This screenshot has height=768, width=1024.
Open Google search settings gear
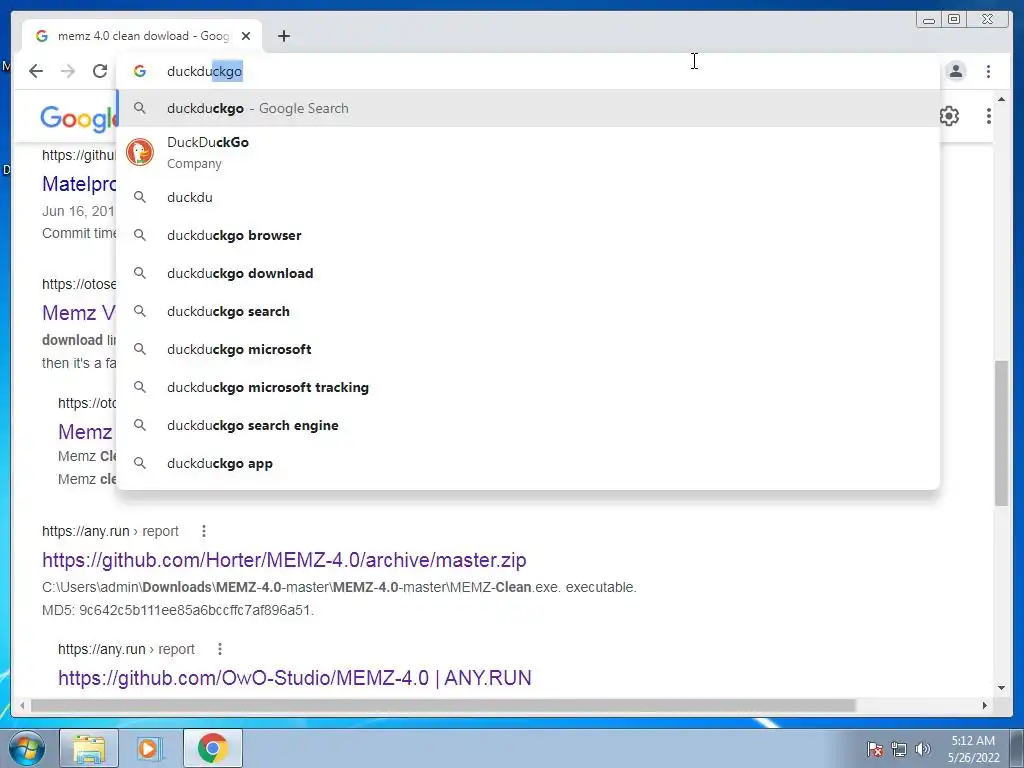(949, 116)
